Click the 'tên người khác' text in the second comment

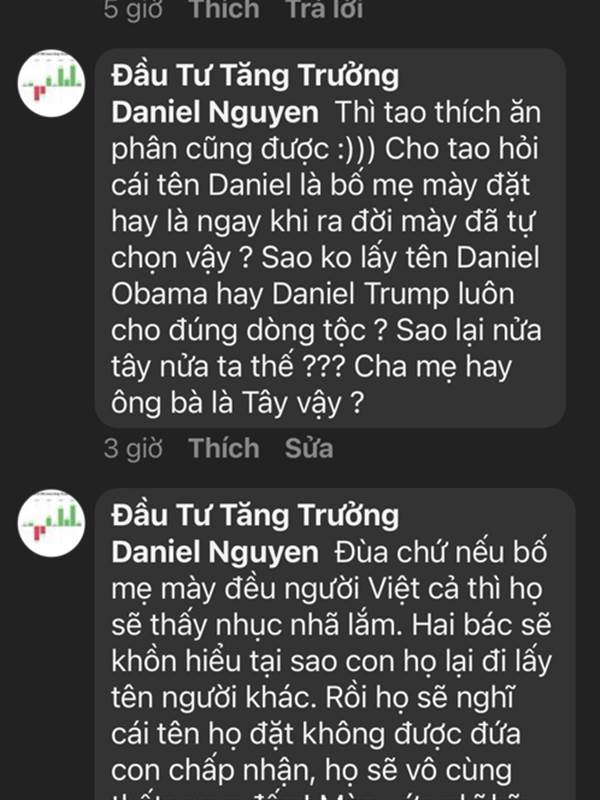point(211,698)
